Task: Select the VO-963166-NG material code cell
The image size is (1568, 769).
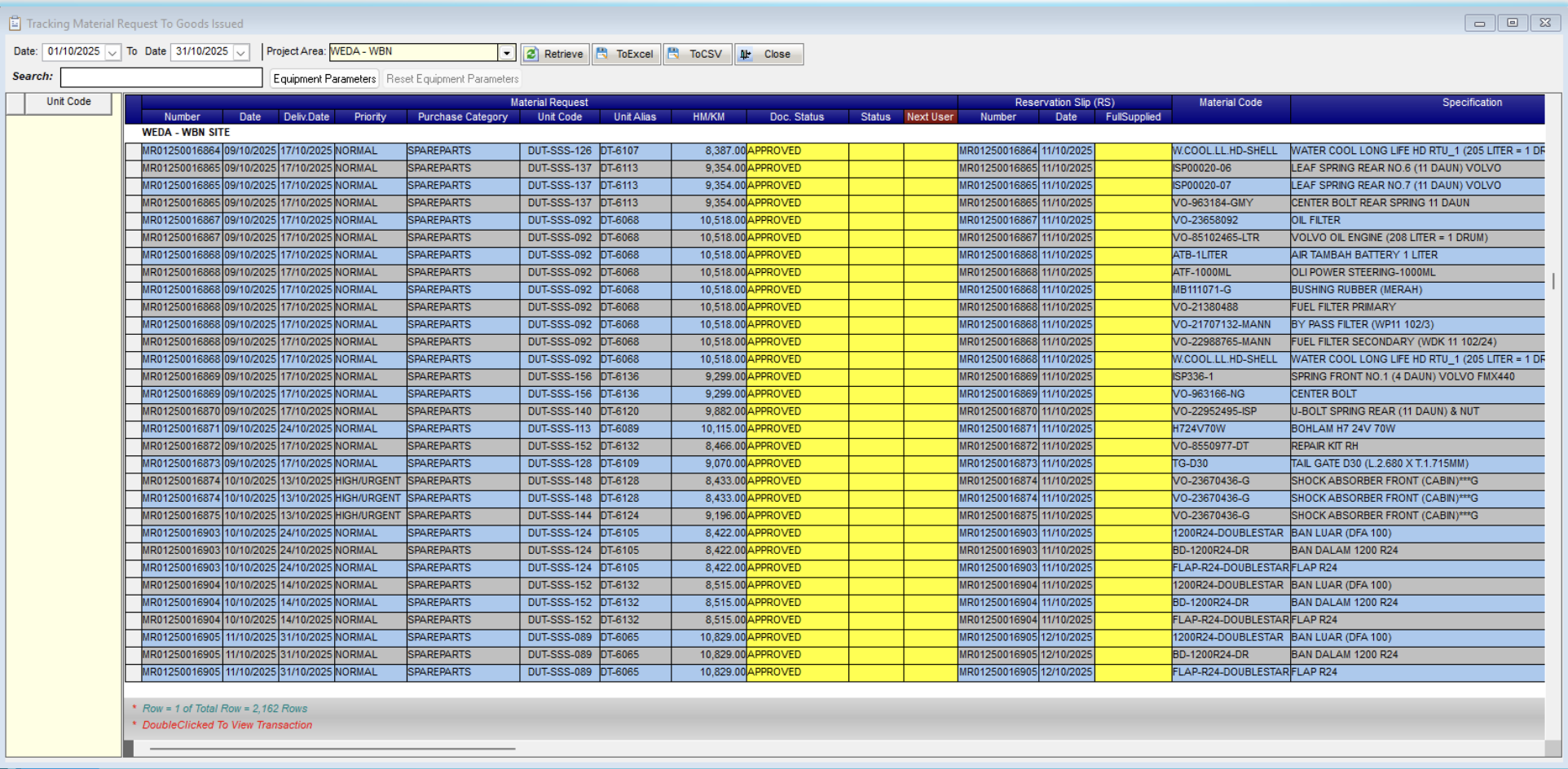Action: click(1231, 394)
